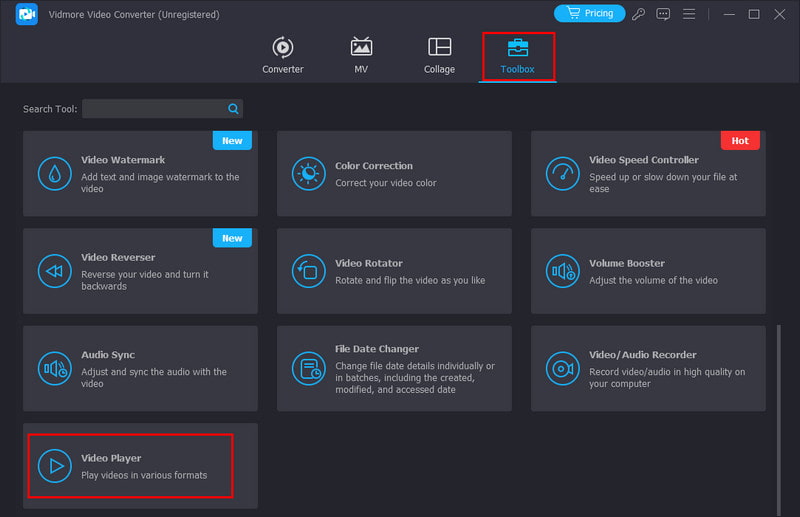Viewport: 800px width, 517px height.
Task: Click the Pricing button
Action: click(x=589, y=14)
